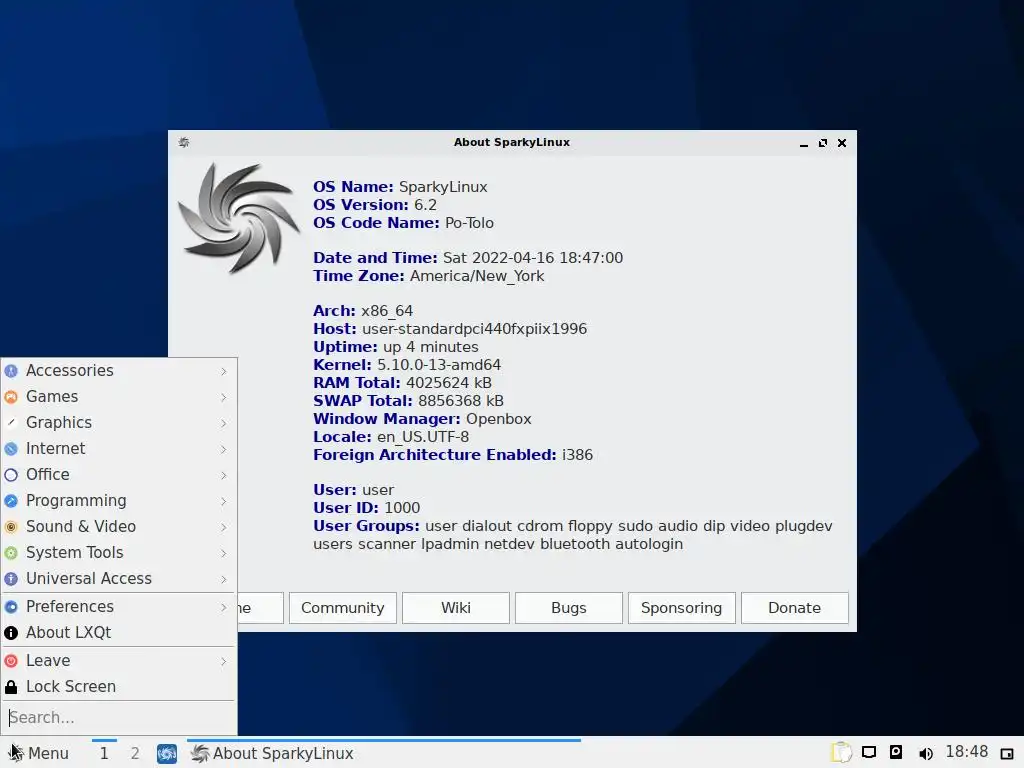Viewport: 1024px width, 768px height.
Task: Expand the Office submenu arrow
Action: point(223,475)
